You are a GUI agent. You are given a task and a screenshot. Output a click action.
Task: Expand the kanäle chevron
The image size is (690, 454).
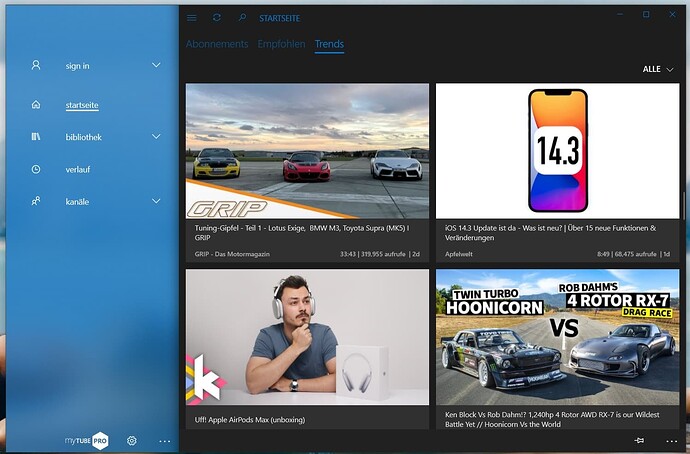[156, 201]
